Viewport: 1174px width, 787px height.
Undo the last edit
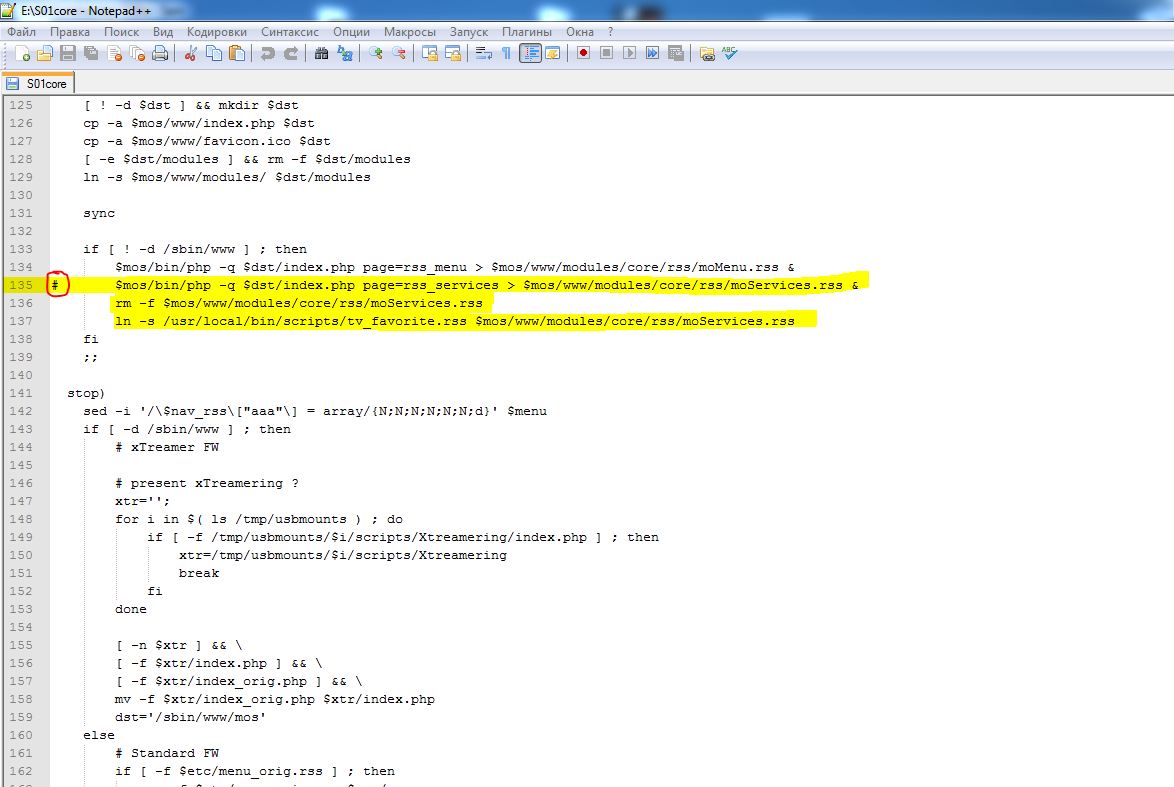(268, 54)
